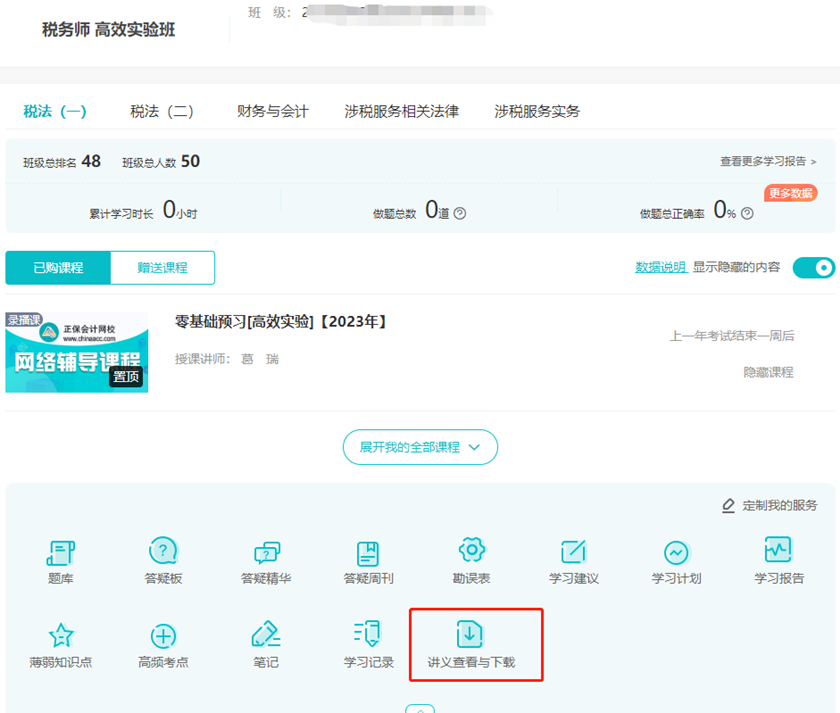Open the 答疑板 Q&A board icon
This screenshot has width=840, height=713.
pos(163,553)
